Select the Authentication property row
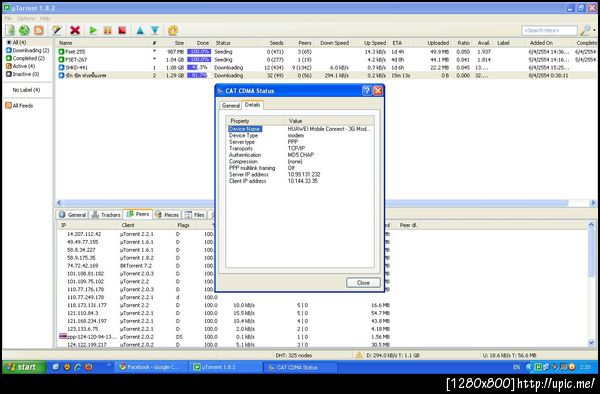 [x=300, y=155]
